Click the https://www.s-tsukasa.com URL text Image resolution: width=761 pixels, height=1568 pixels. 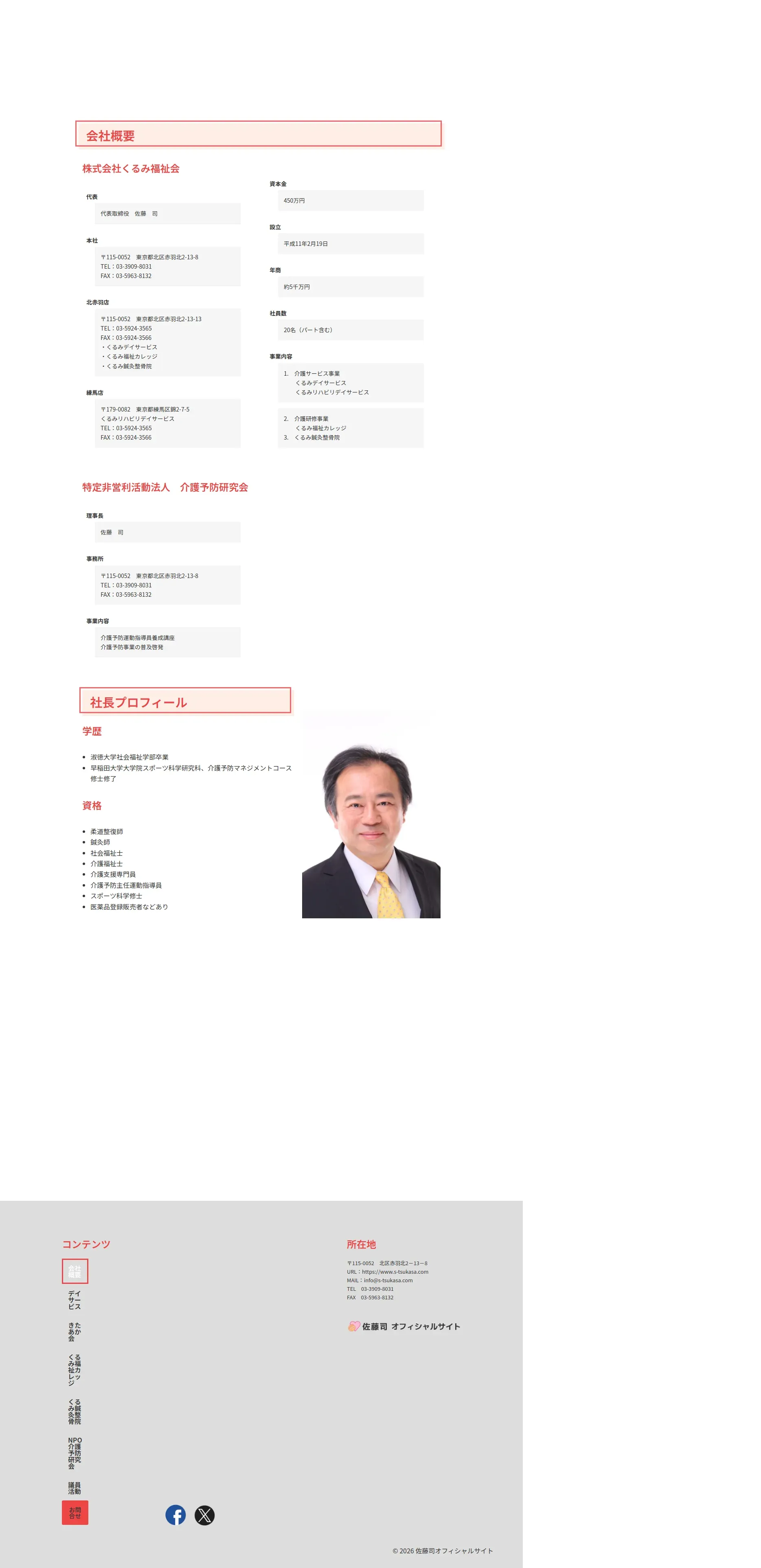395,1272
